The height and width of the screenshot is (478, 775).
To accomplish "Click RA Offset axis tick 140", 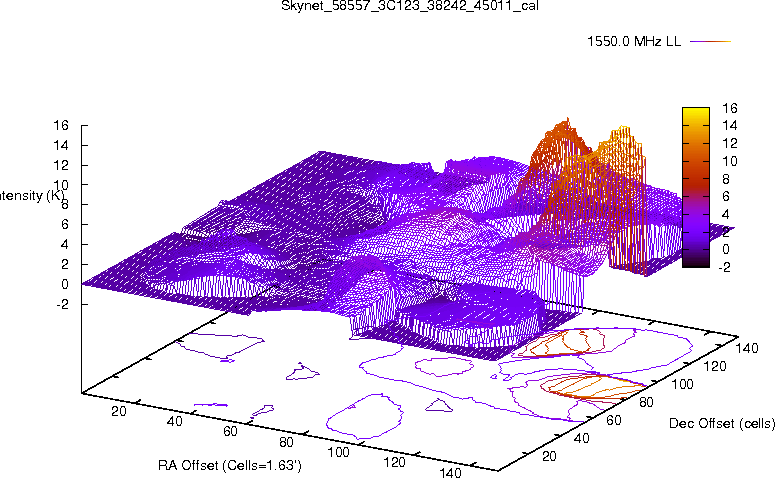I will coord(450,472).
